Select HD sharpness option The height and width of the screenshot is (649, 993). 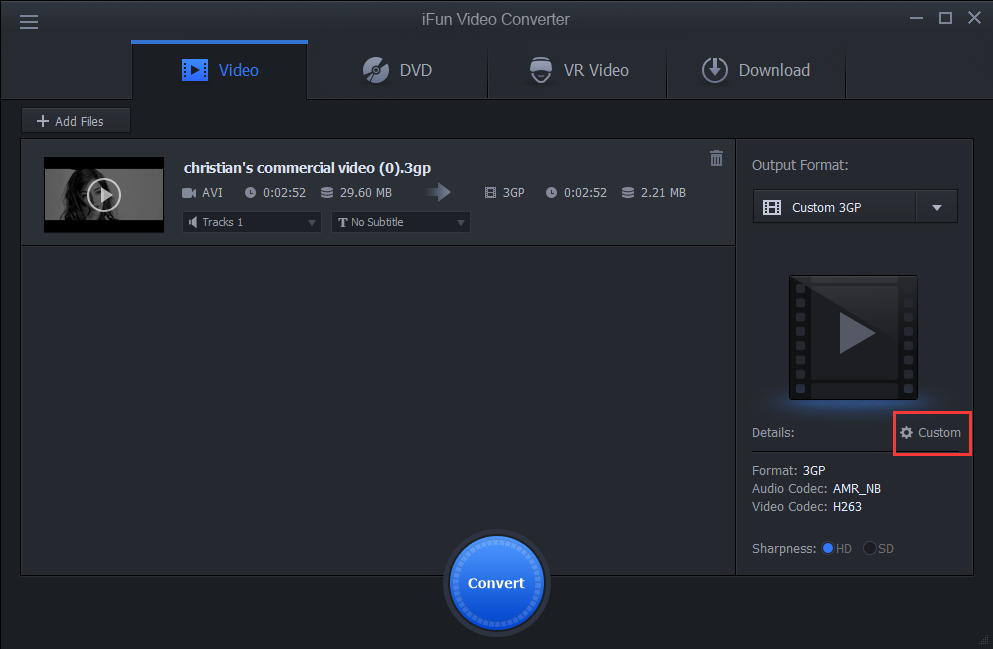click(827, 548)
